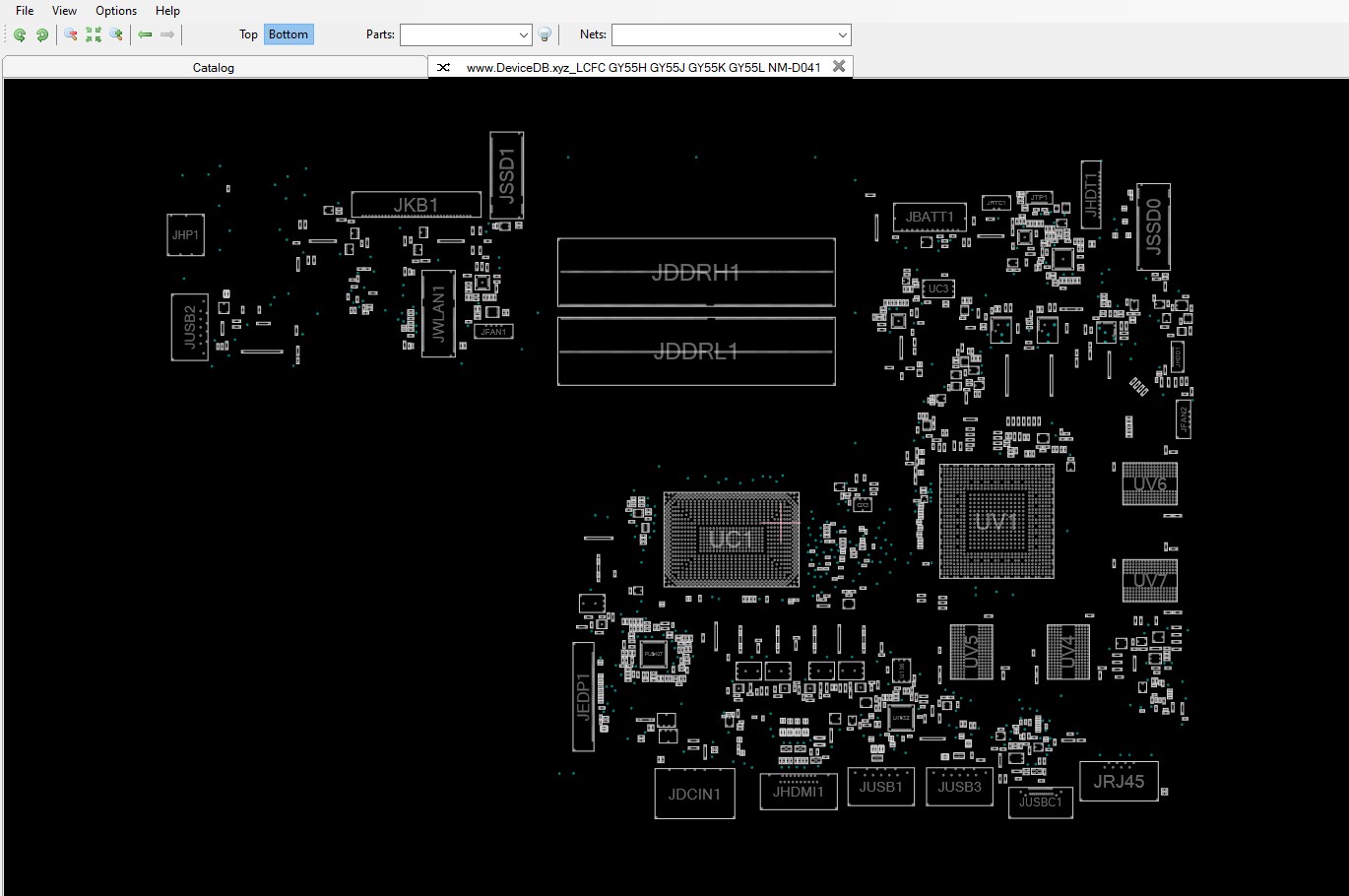1349x896 pixels.
Task: Open the Options menu
Action: pos(115,11)
